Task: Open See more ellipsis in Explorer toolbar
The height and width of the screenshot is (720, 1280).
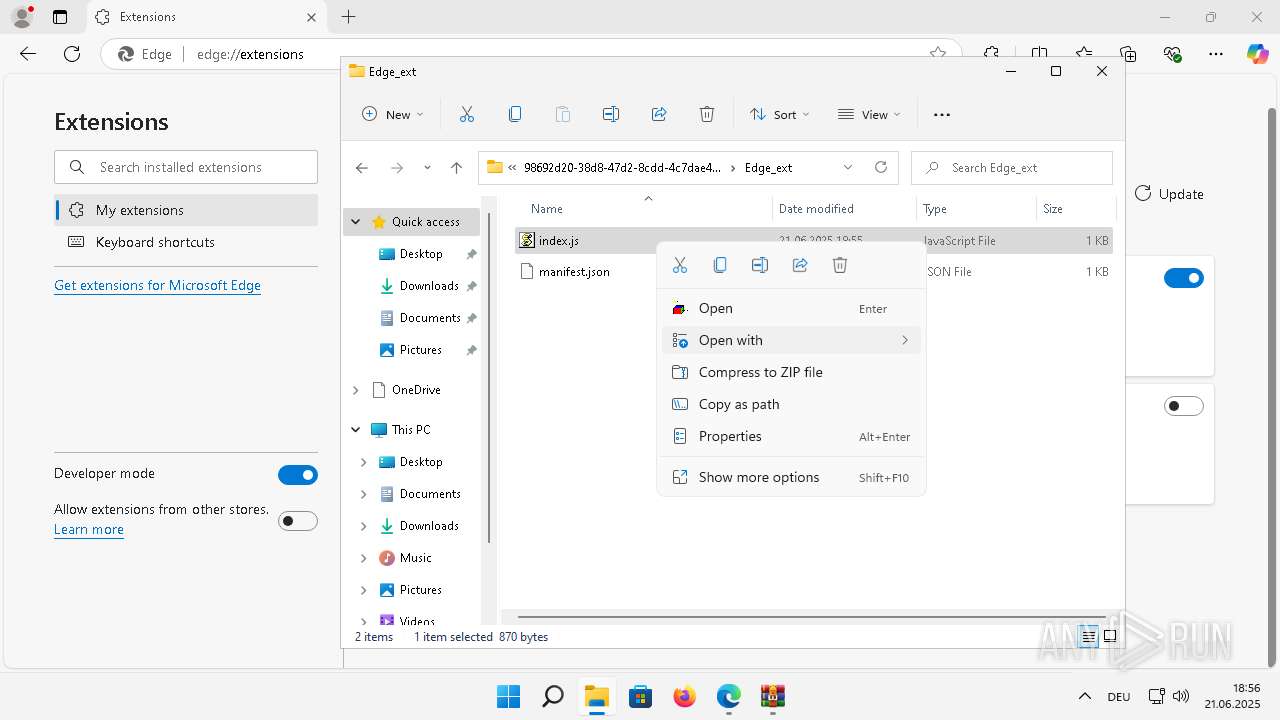Action: (942, 115)
